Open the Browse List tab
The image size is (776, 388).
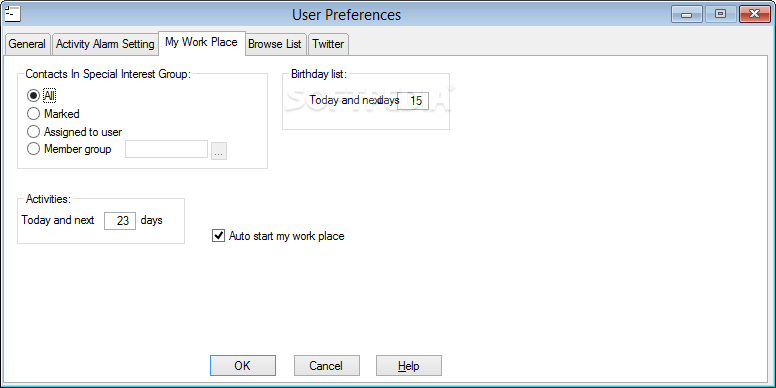[275, 44]
